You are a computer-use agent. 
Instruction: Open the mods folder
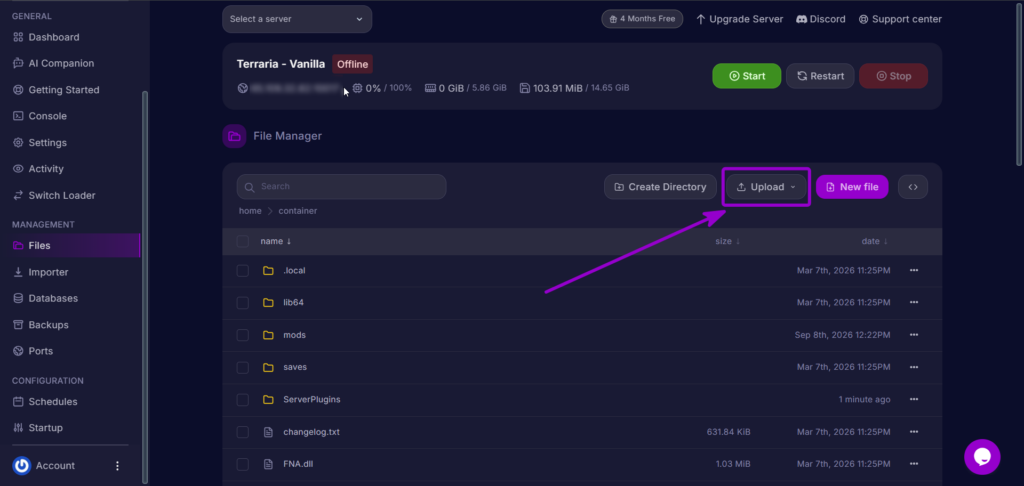click(x=295, y=335)
